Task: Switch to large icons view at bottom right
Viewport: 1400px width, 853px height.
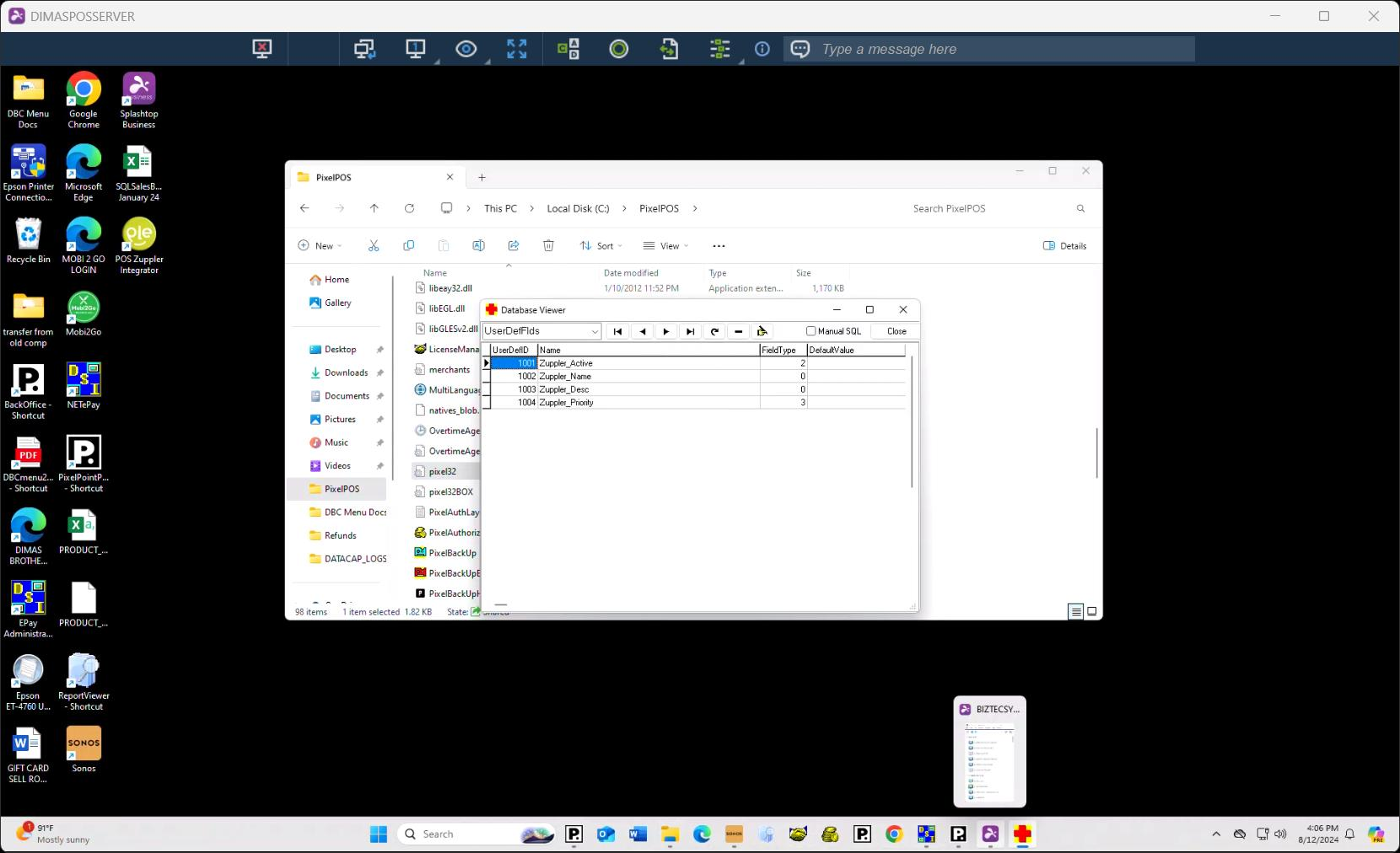Action: pos(1091,612)
